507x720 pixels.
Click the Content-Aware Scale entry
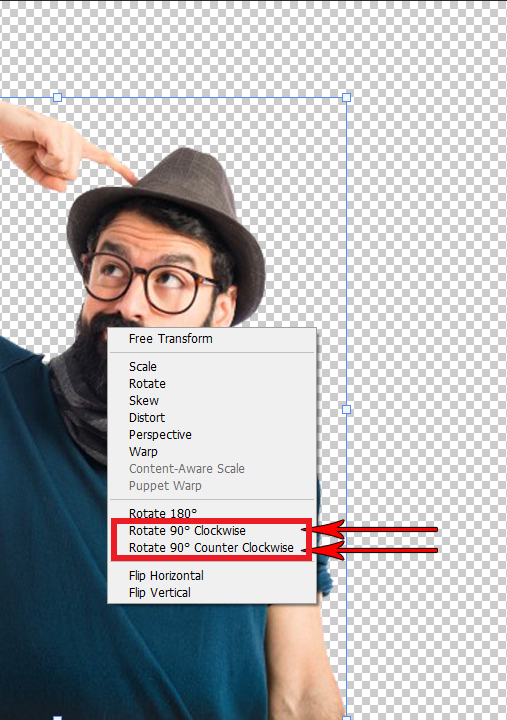point(186,468)
